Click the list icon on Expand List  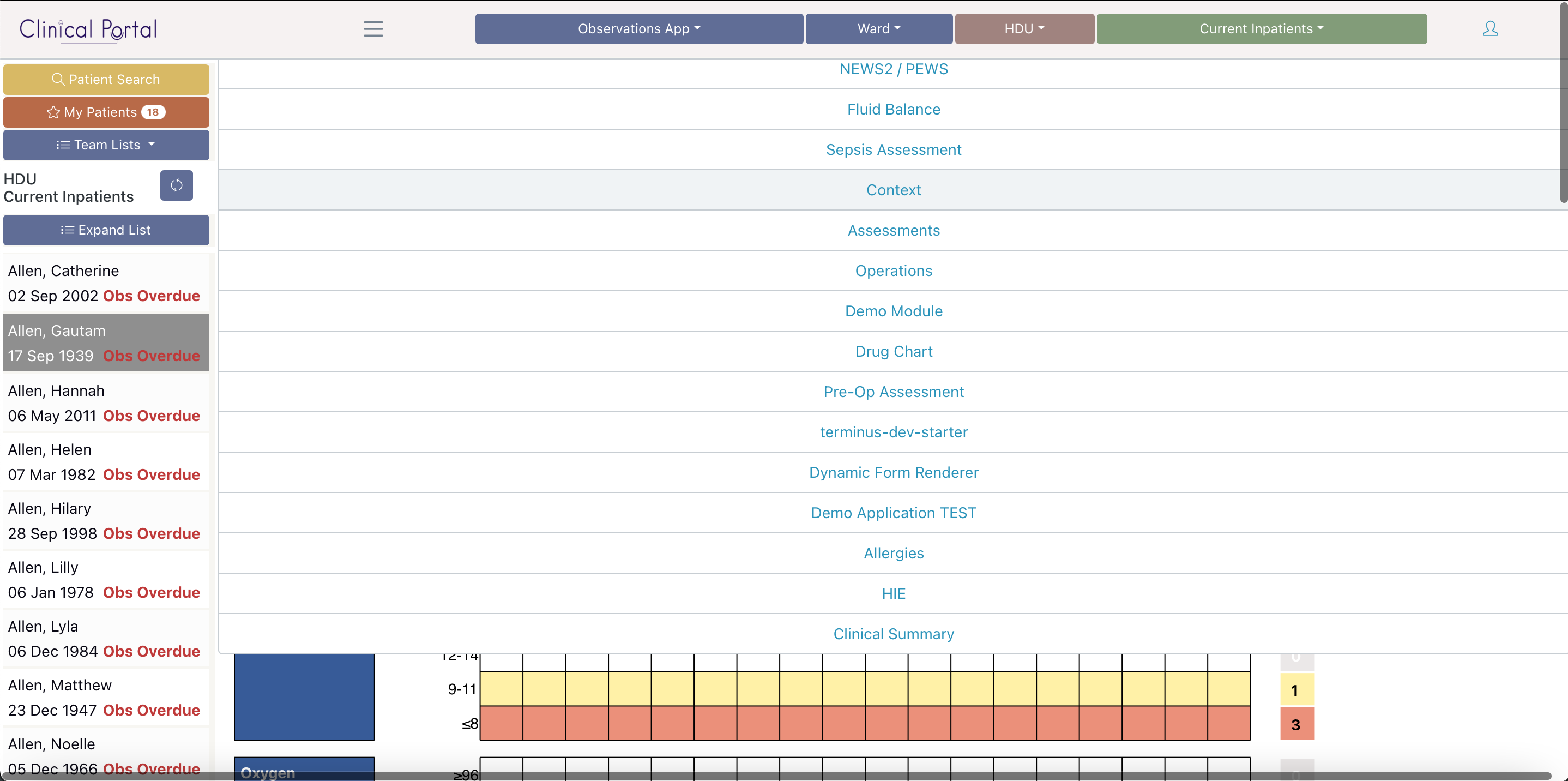pyautogui.click(x=67, y=230)
